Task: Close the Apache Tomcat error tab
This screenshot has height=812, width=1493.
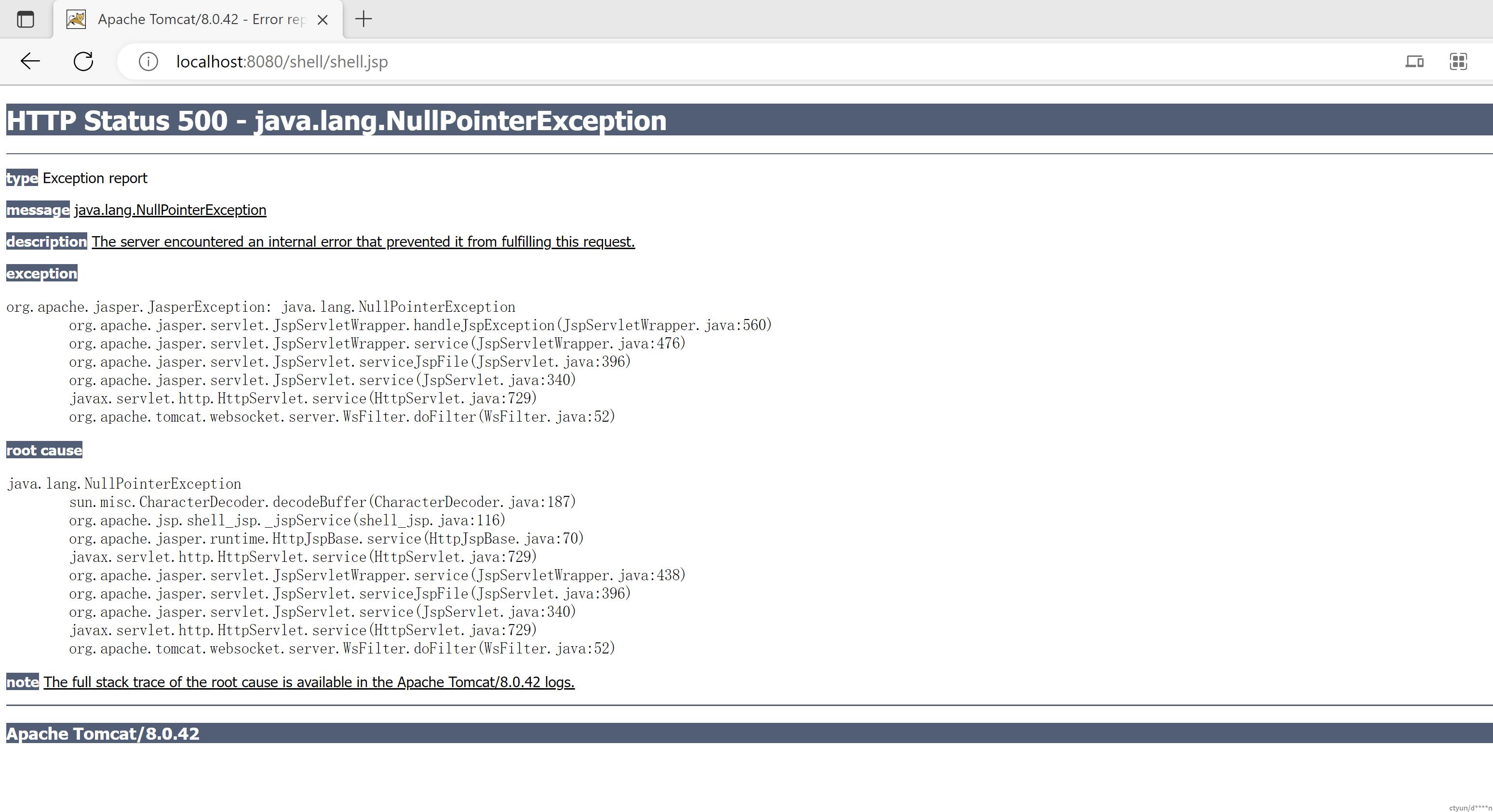Action: (323, 20)
